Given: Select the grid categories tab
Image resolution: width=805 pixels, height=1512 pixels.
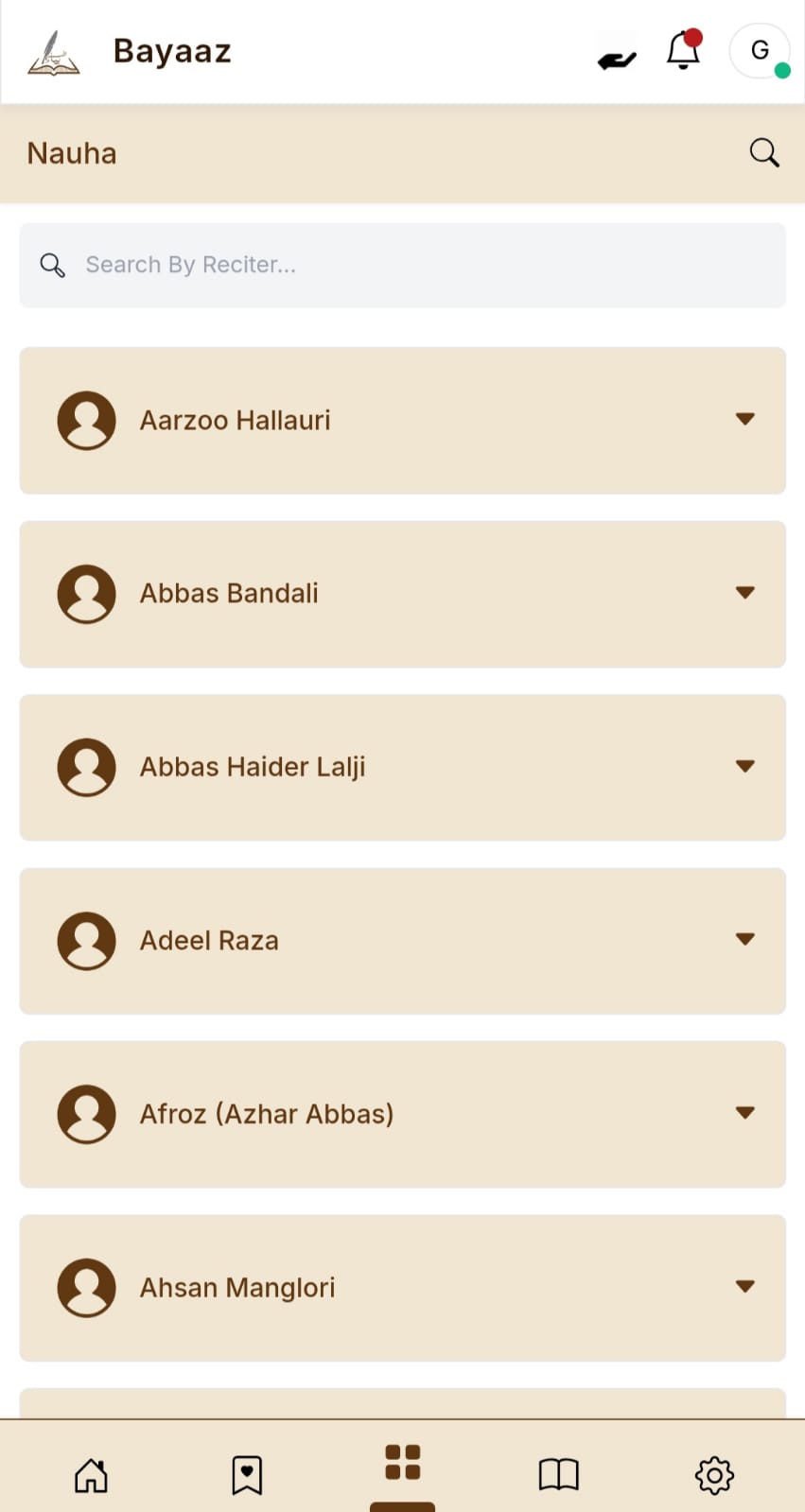Looking at the screenshot, I should pos(402,1462).
